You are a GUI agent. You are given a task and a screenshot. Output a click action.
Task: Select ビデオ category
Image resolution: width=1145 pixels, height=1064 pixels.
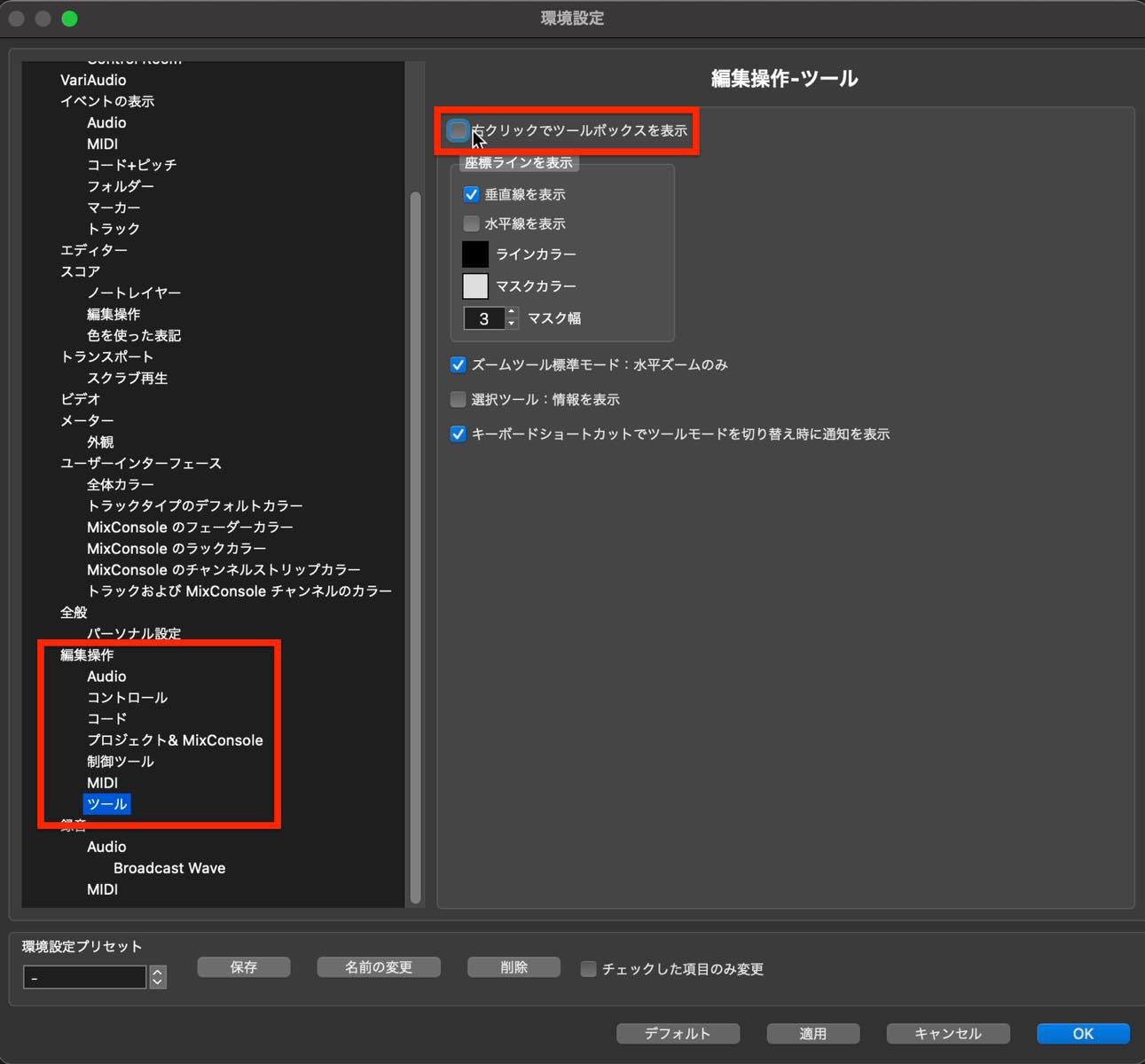pyautogui.click(x=80, y=399)
